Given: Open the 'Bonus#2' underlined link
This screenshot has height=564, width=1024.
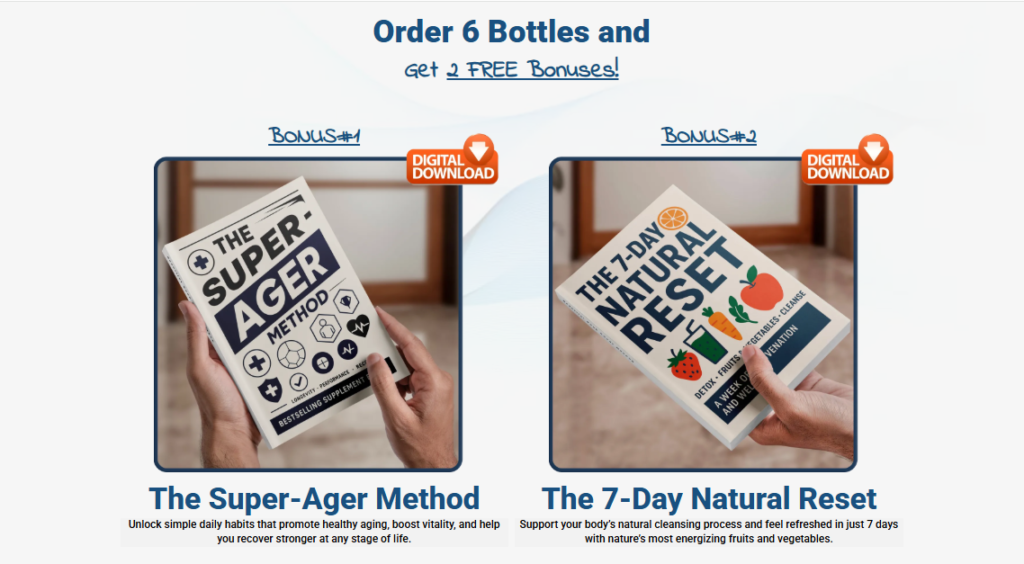Looking at the screenshot, I should 709,136.
